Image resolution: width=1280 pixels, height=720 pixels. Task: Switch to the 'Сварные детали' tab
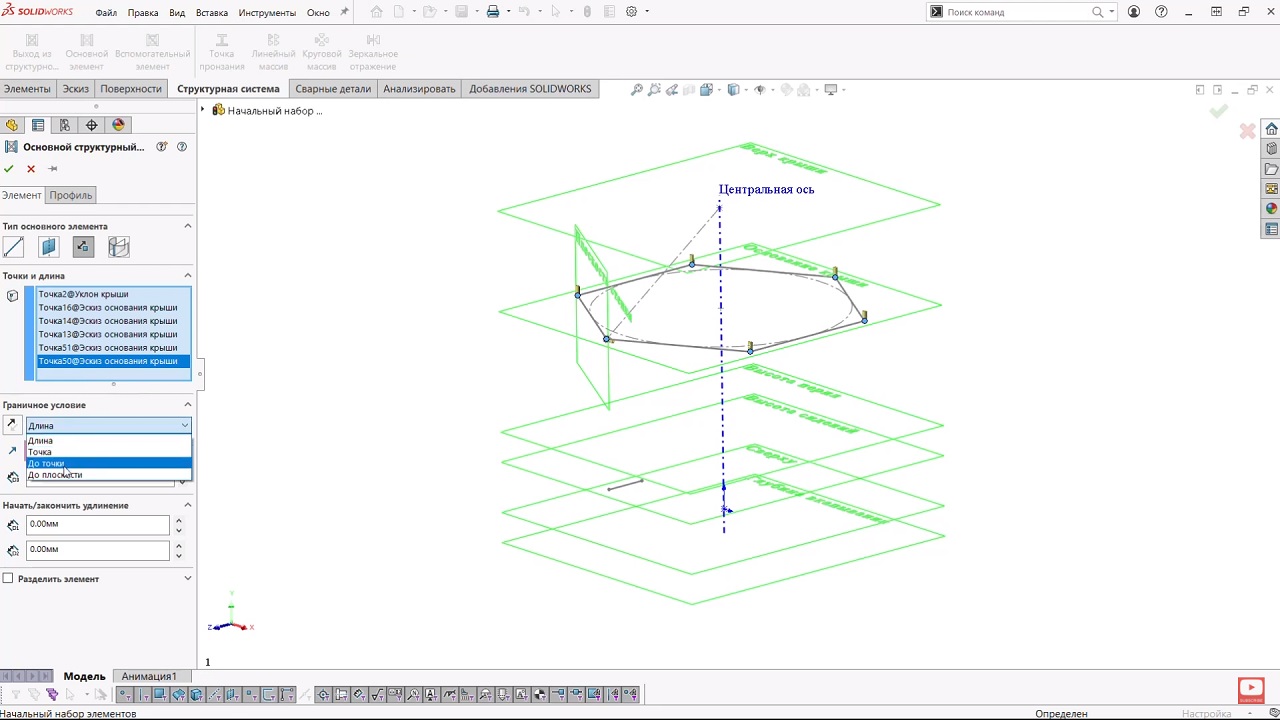coord(332,89)
